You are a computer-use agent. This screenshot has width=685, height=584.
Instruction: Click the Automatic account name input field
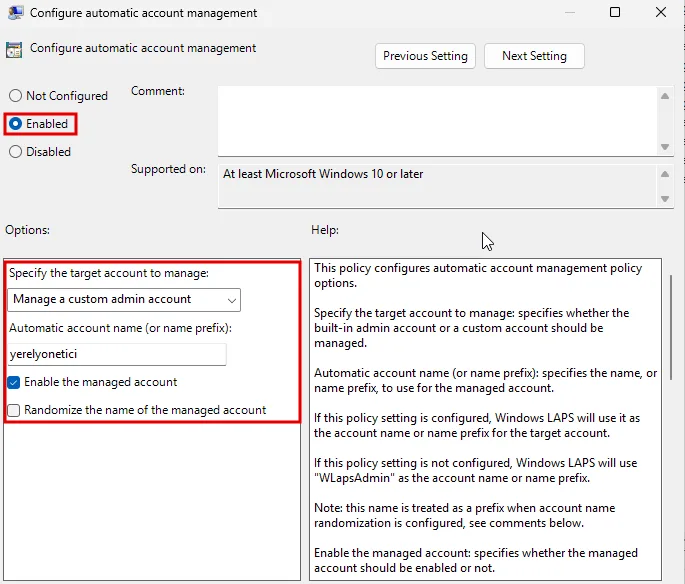click(x=117, y=354)
